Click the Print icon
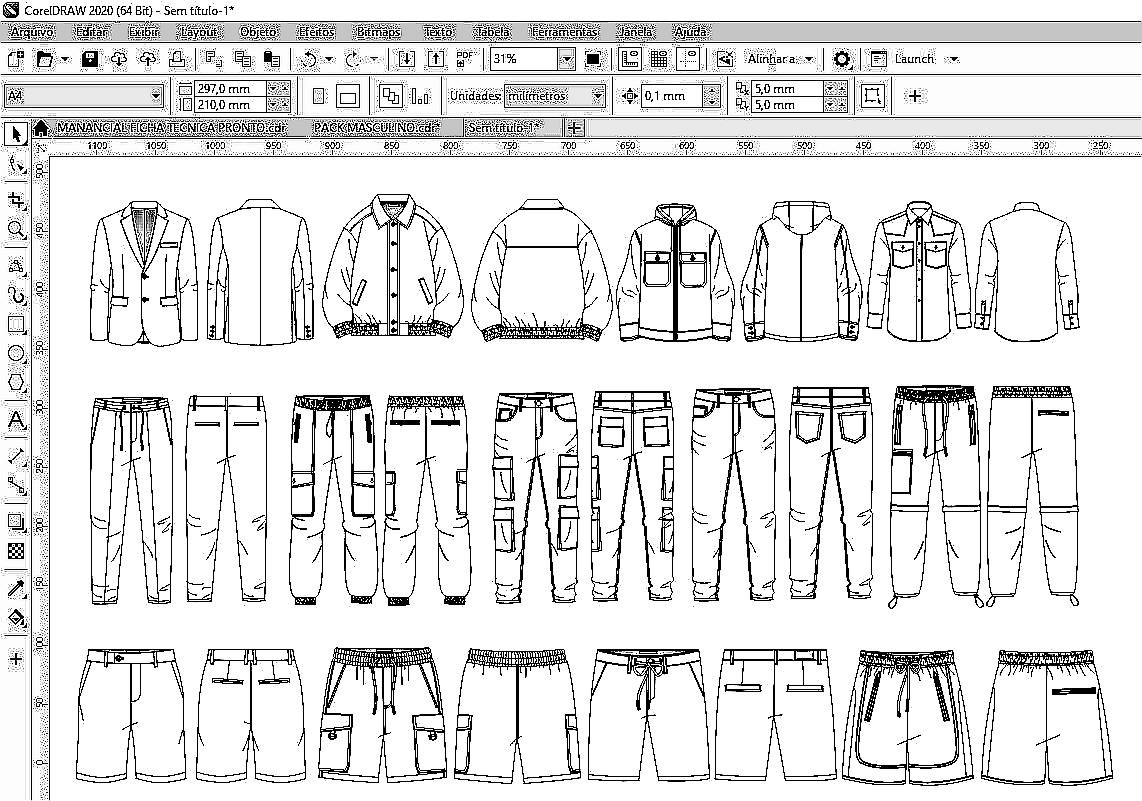The image size is (1142, 801). [x=177, y=59]
